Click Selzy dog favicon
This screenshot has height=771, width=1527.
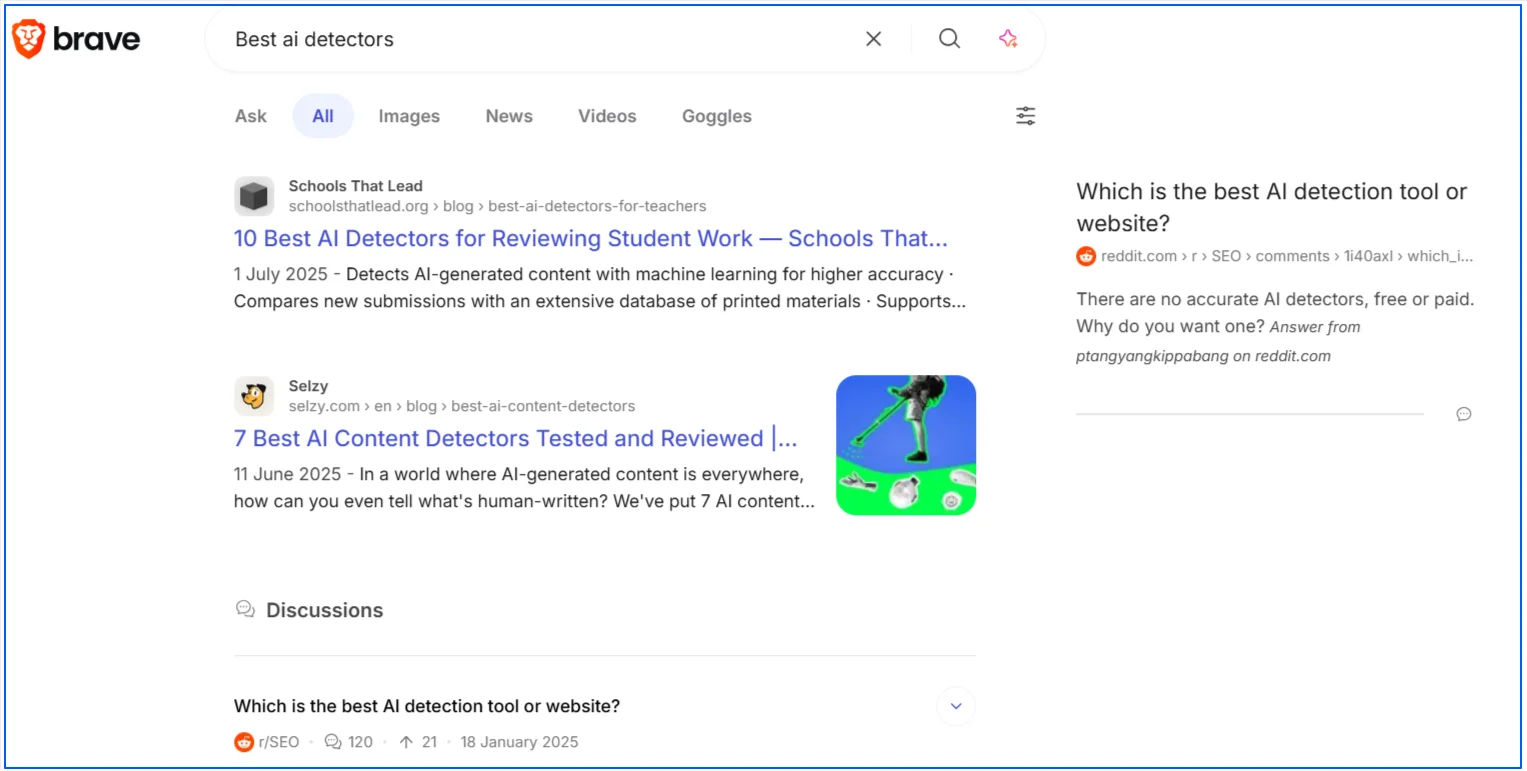pyautogui.click(x=254, y=396)
